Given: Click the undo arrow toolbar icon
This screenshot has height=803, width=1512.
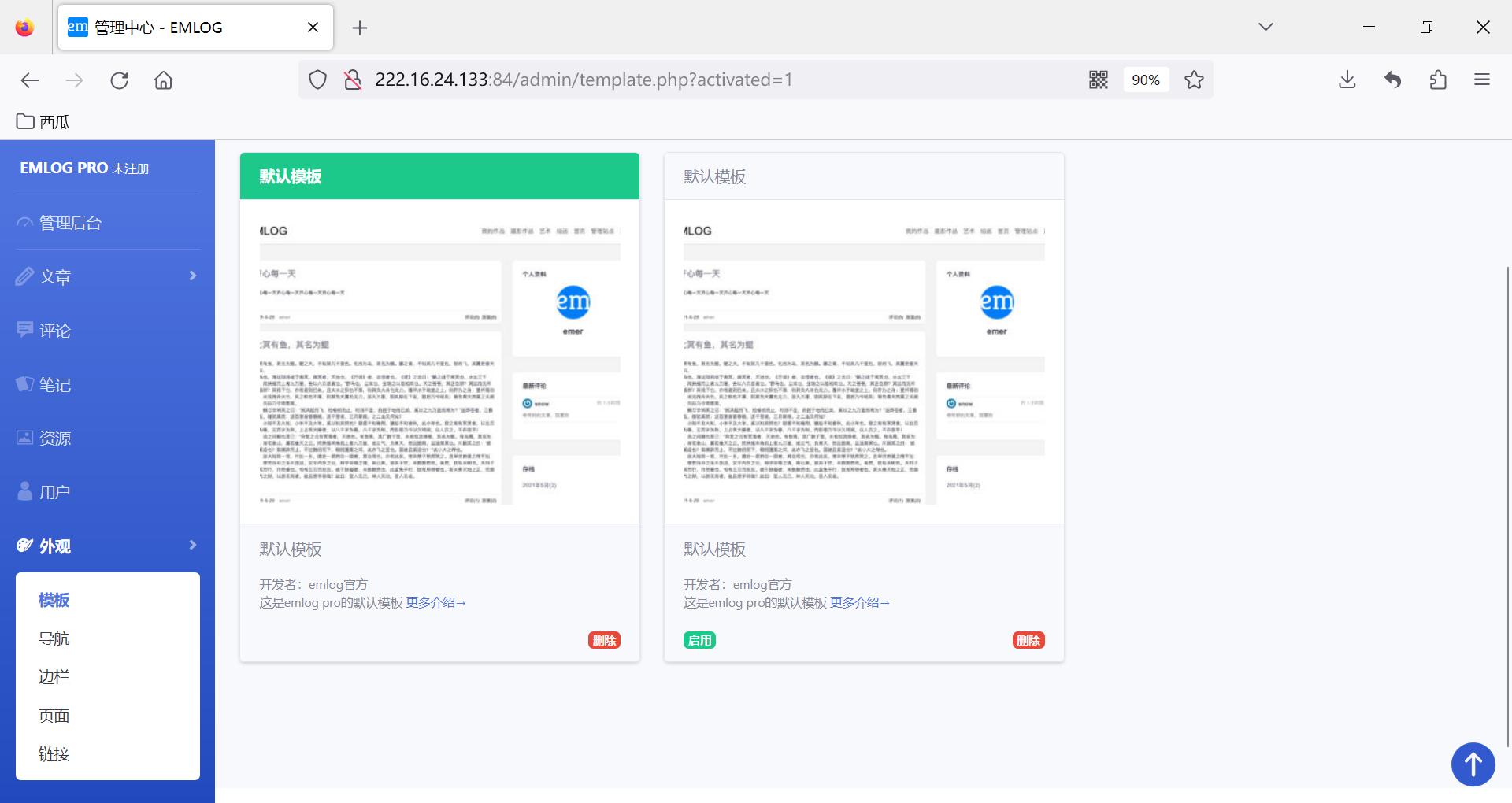Looking at the screenshot, I should [1393, 80].
